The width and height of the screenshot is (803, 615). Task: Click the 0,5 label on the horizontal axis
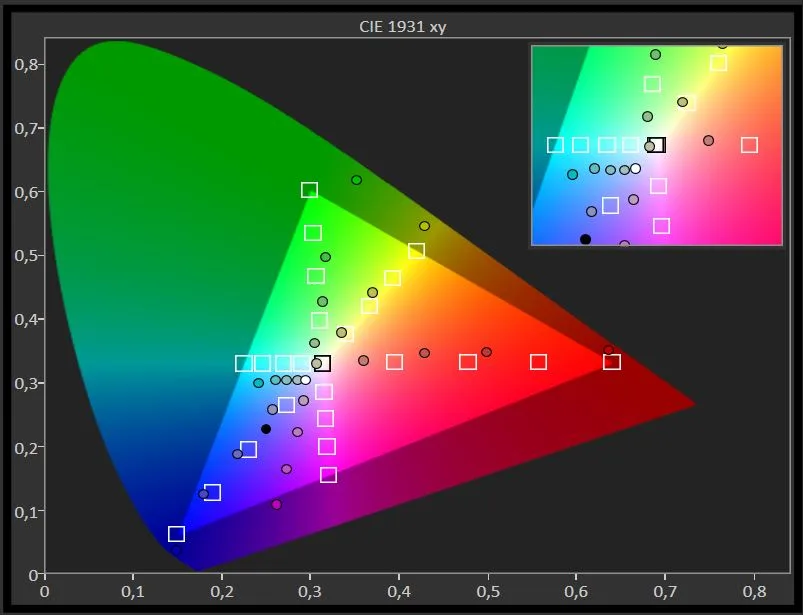point(487,591)
